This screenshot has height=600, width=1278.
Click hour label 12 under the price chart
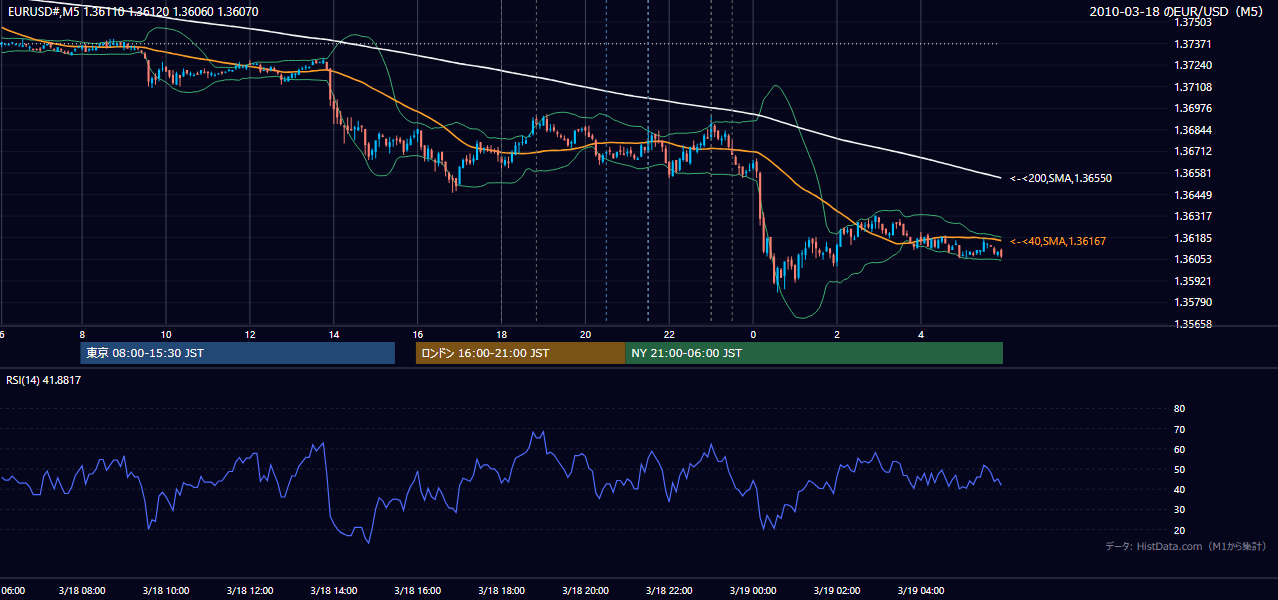pyautogui.click(x=250, y=334)
